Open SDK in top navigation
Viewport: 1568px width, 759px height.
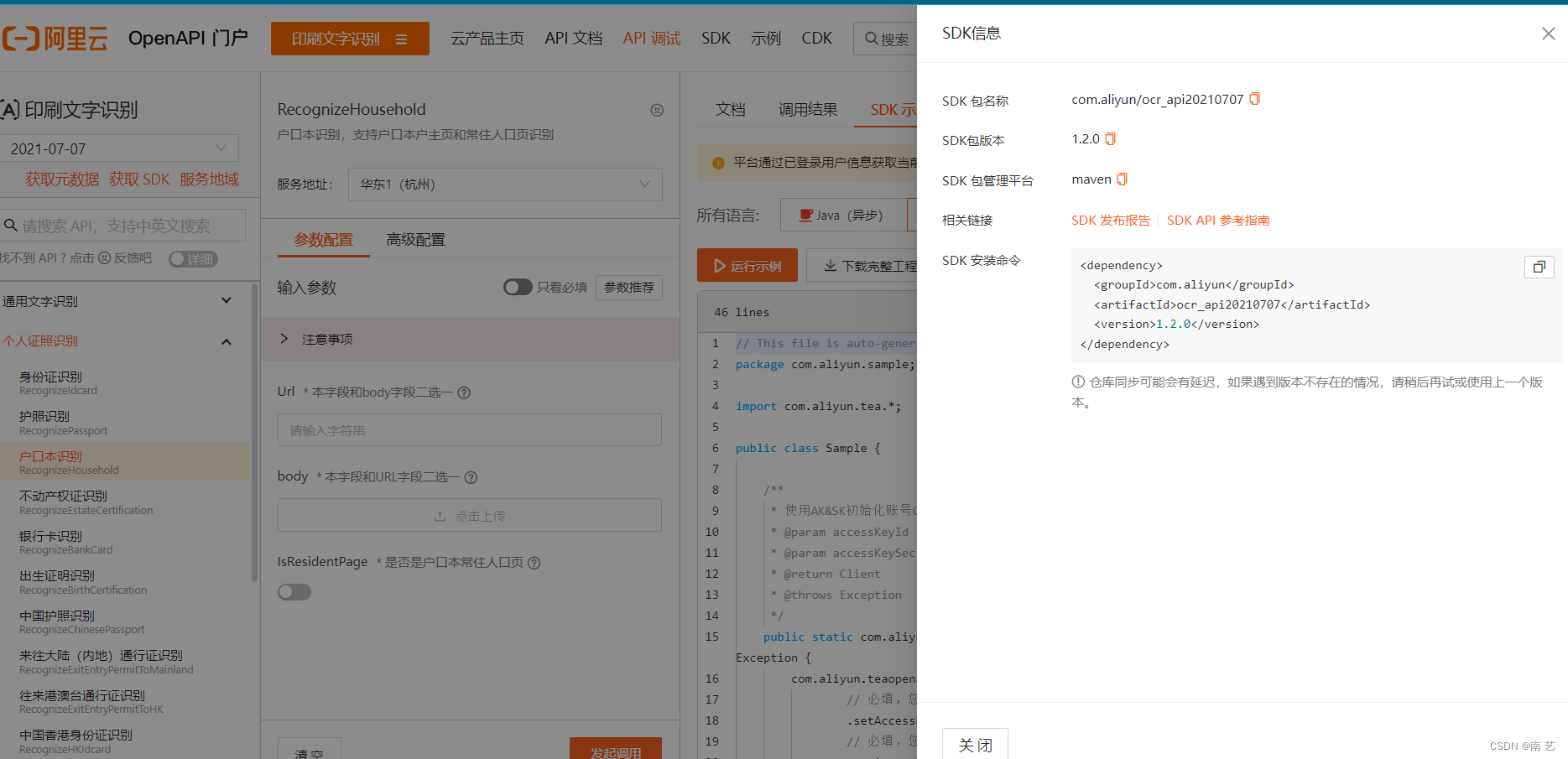click(x=716, y=39)
